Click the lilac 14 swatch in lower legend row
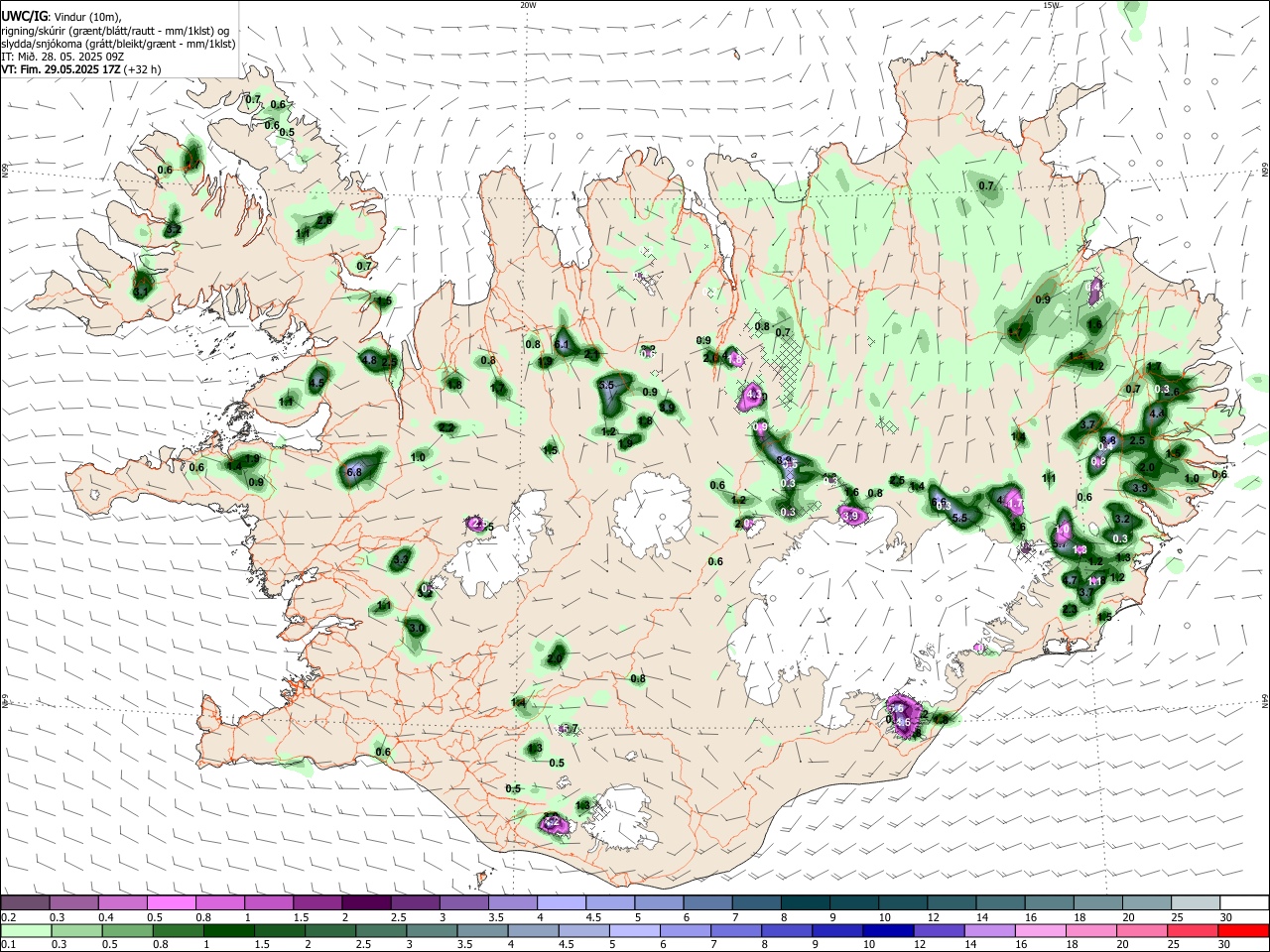This screenshot has height=952, width=1270. pyautogui.click(x=990, y=930)
